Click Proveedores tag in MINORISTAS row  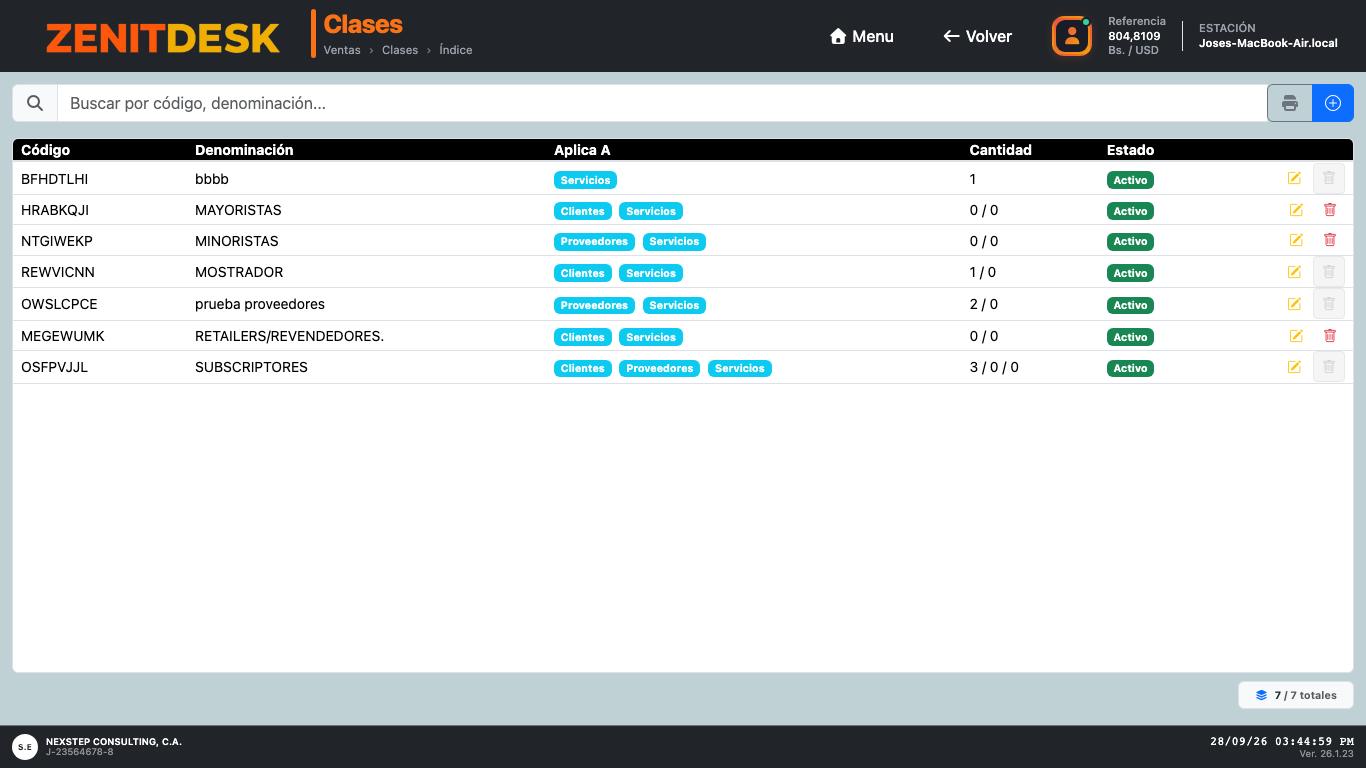pyautogui.click(x=594, y=241)
